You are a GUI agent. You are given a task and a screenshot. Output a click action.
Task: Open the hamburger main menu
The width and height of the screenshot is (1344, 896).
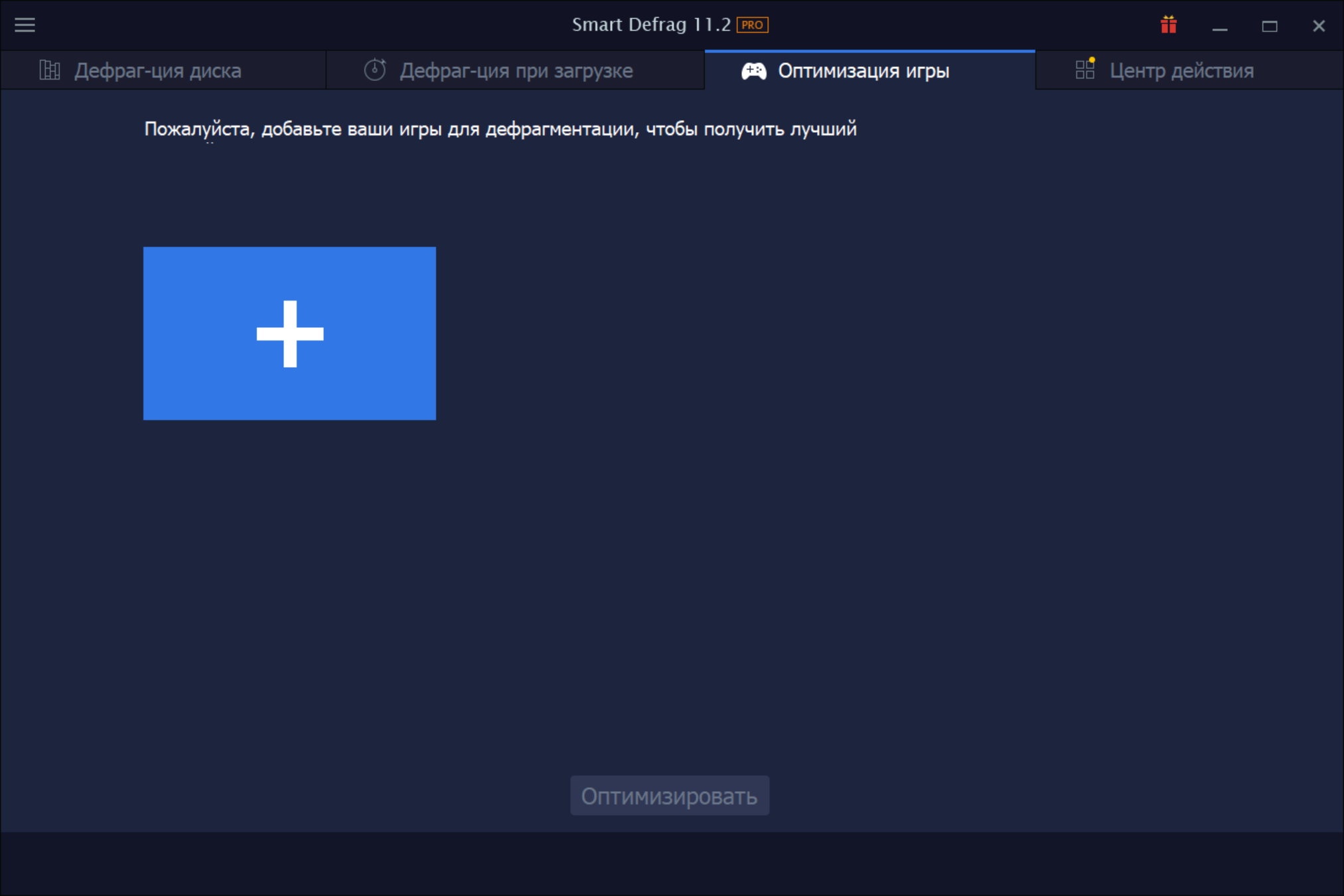coord(25,25)
